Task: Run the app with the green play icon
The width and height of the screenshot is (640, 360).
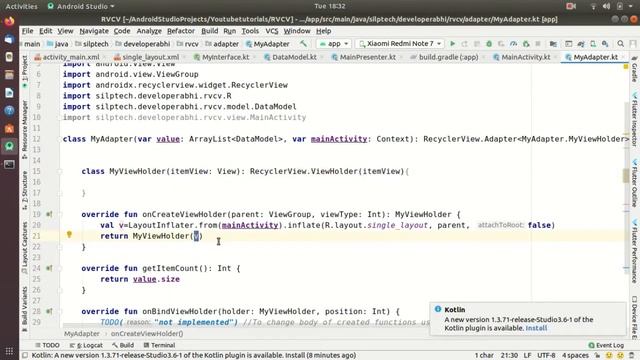Action: click(x=452, y=44)
